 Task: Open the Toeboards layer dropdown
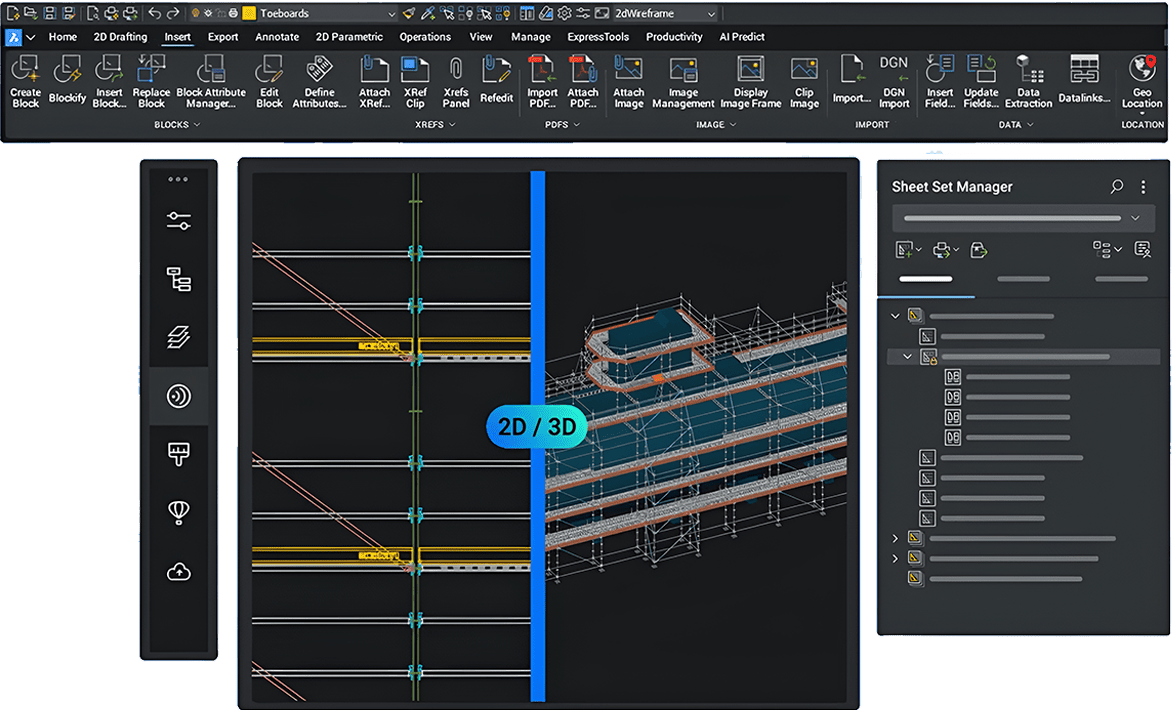click(391, 13)
